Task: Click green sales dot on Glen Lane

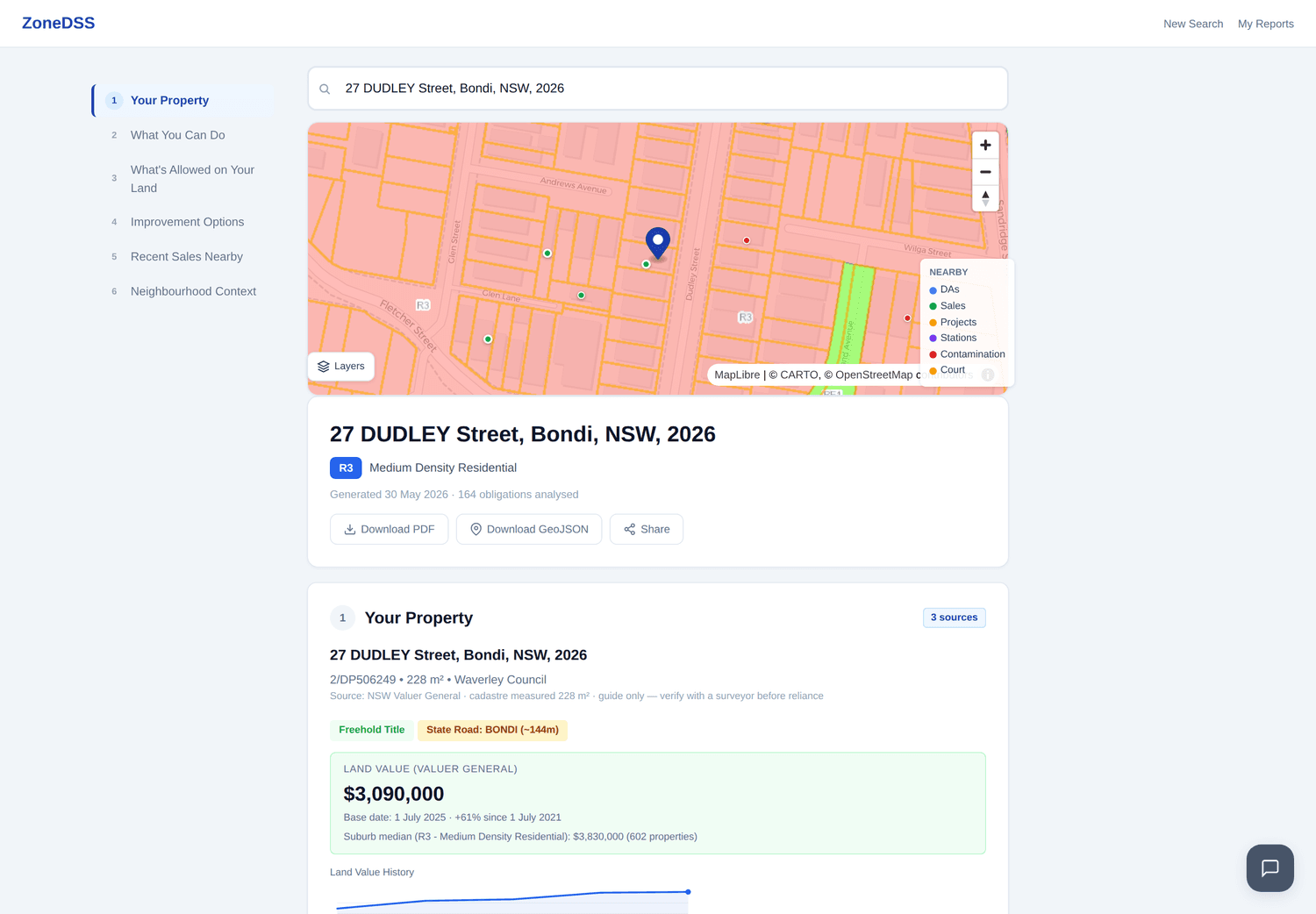Action: [581, 296]
